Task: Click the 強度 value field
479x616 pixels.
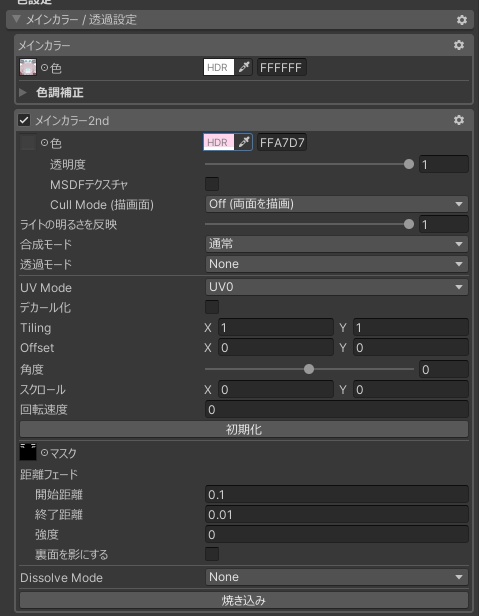Action: [337, 534]
